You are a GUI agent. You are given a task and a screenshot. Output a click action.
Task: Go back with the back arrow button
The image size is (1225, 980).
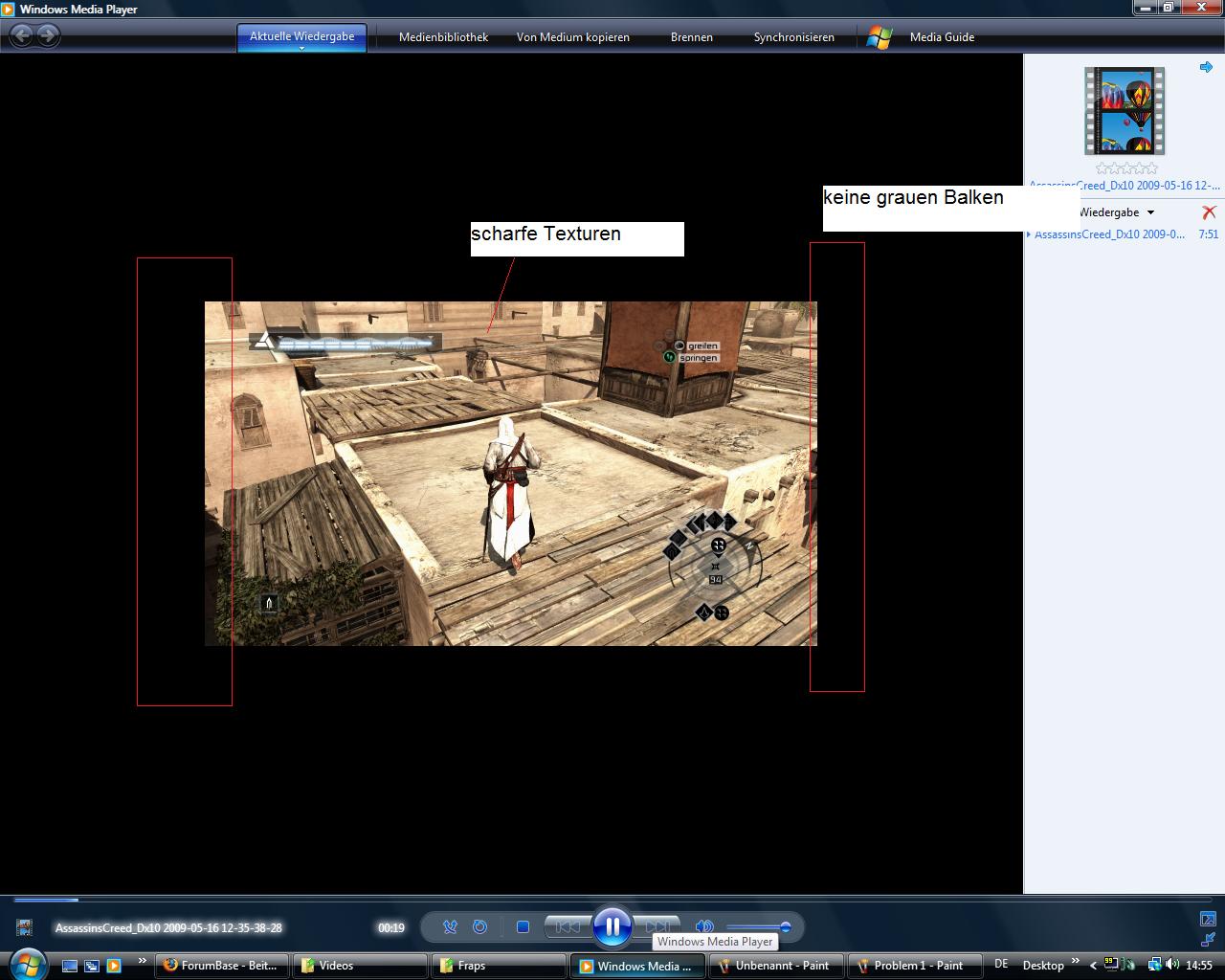21,36
